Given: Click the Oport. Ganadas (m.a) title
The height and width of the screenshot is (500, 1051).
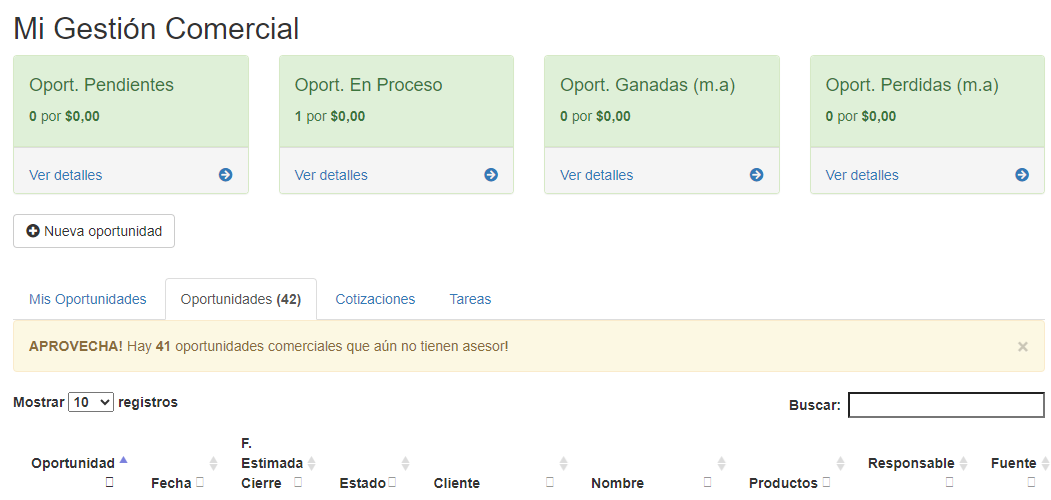Looking at the screenshot, I should tap(647, 85).
